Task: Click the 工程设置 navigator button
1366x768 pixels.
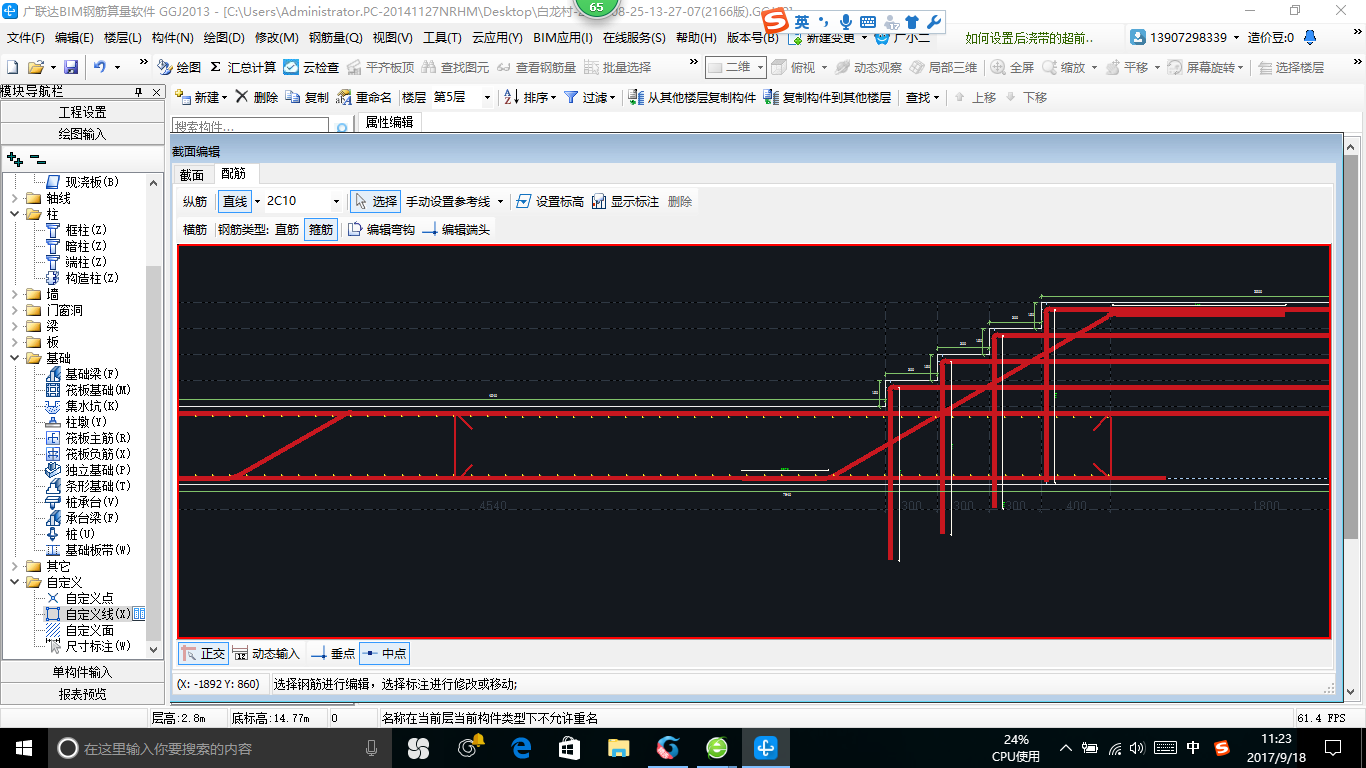Action: pos(82,112)
